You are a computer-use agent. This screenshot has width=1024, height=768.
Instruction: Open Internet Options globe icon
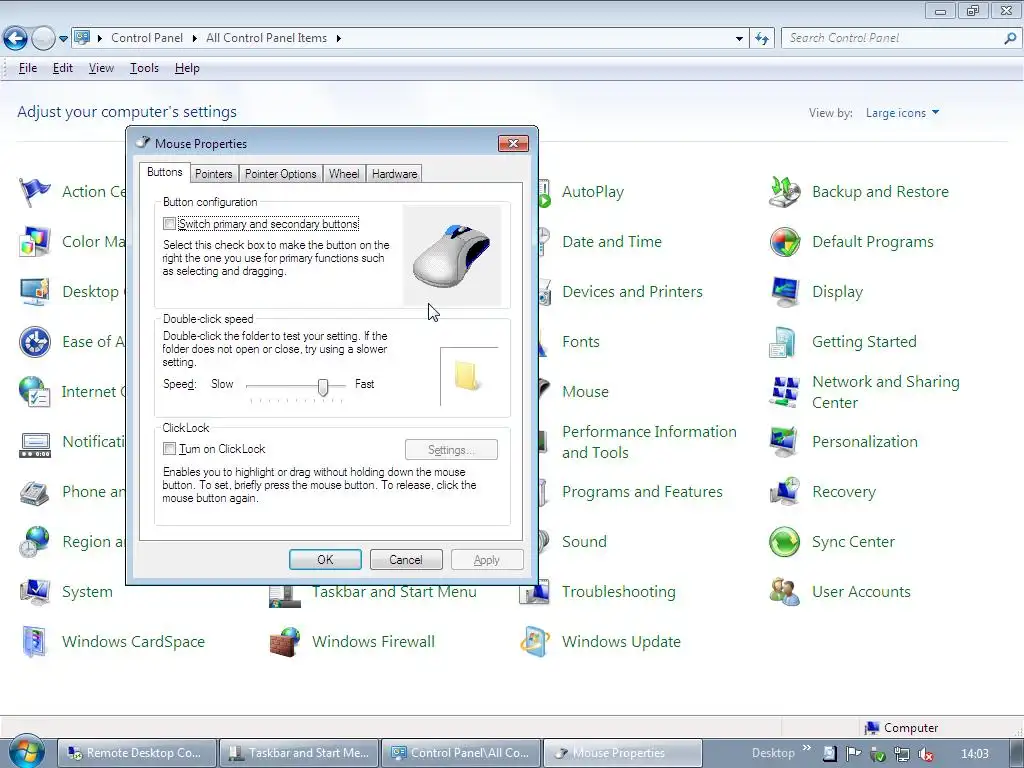point(35,392)
